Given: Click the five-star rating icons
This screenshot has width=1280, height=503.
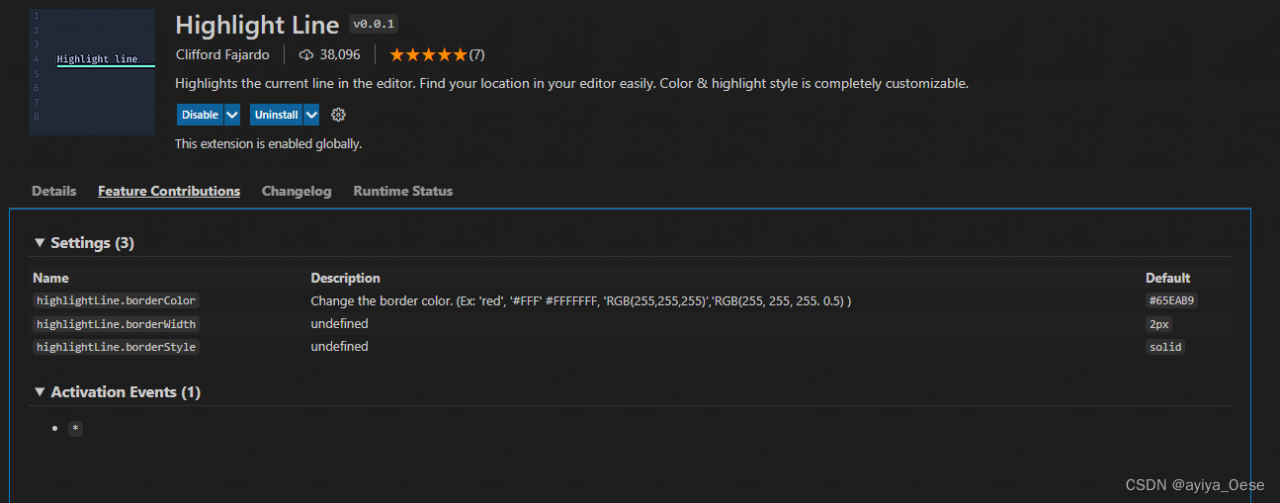Looking at the screenshot, I should point(427,55).
